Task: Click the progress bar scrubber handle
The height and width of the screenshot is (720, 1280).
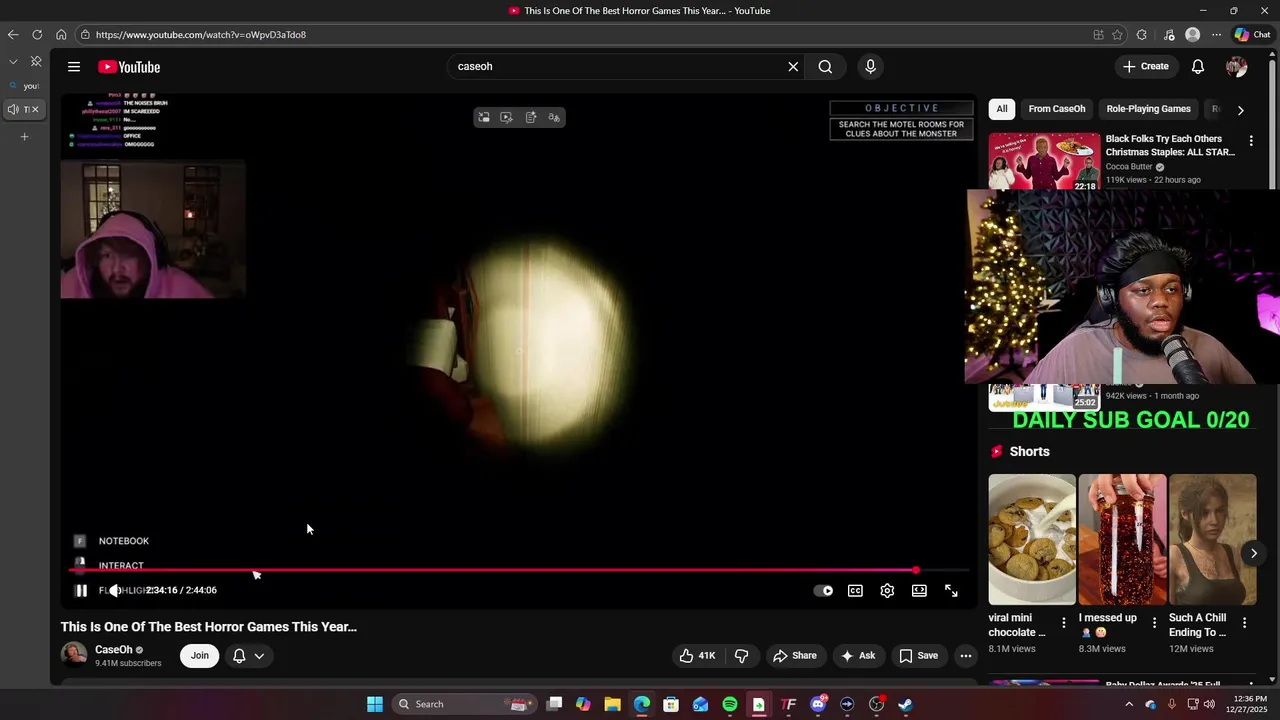Action: tap(915, 571)
